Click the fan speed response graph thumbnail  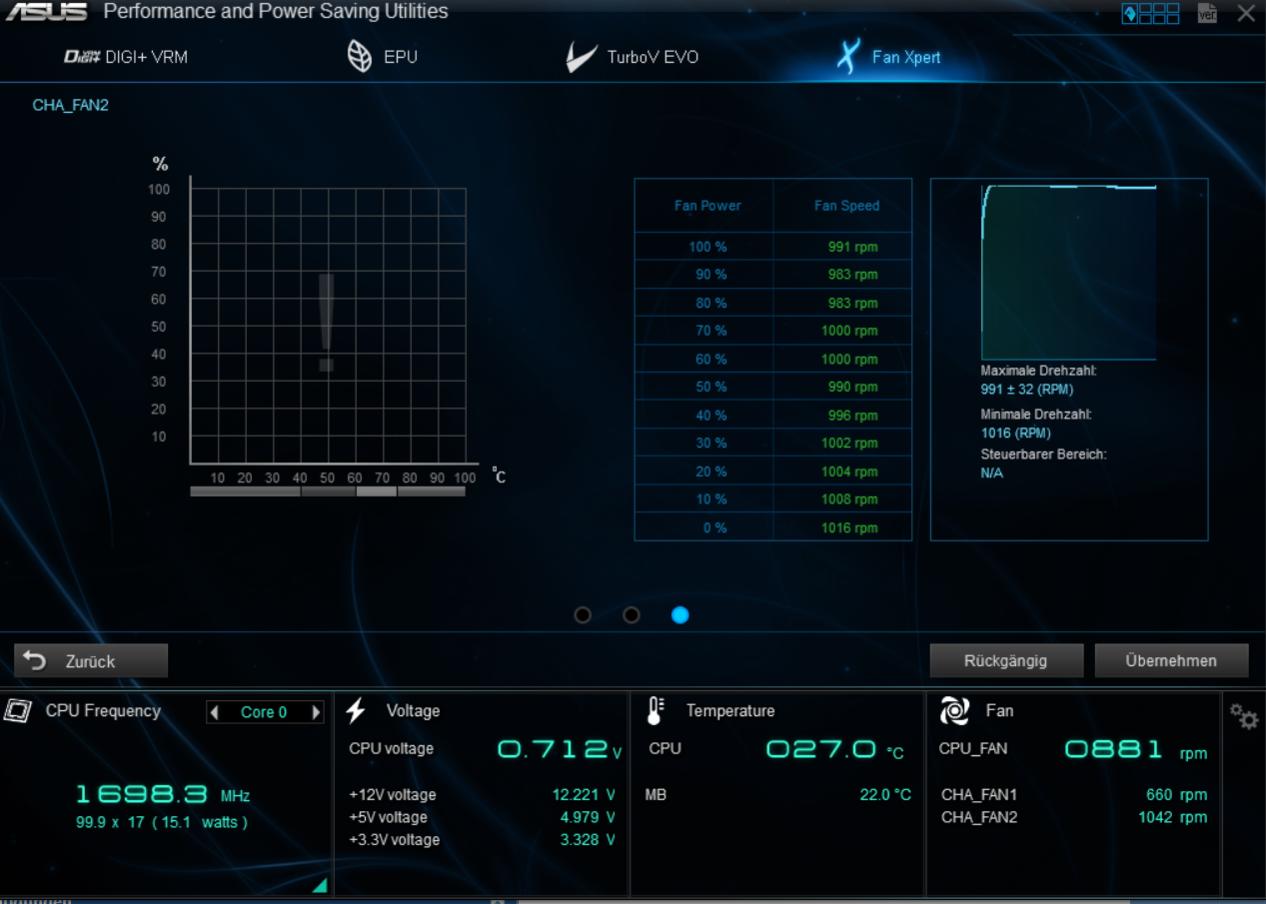(x=1069, y=272)
